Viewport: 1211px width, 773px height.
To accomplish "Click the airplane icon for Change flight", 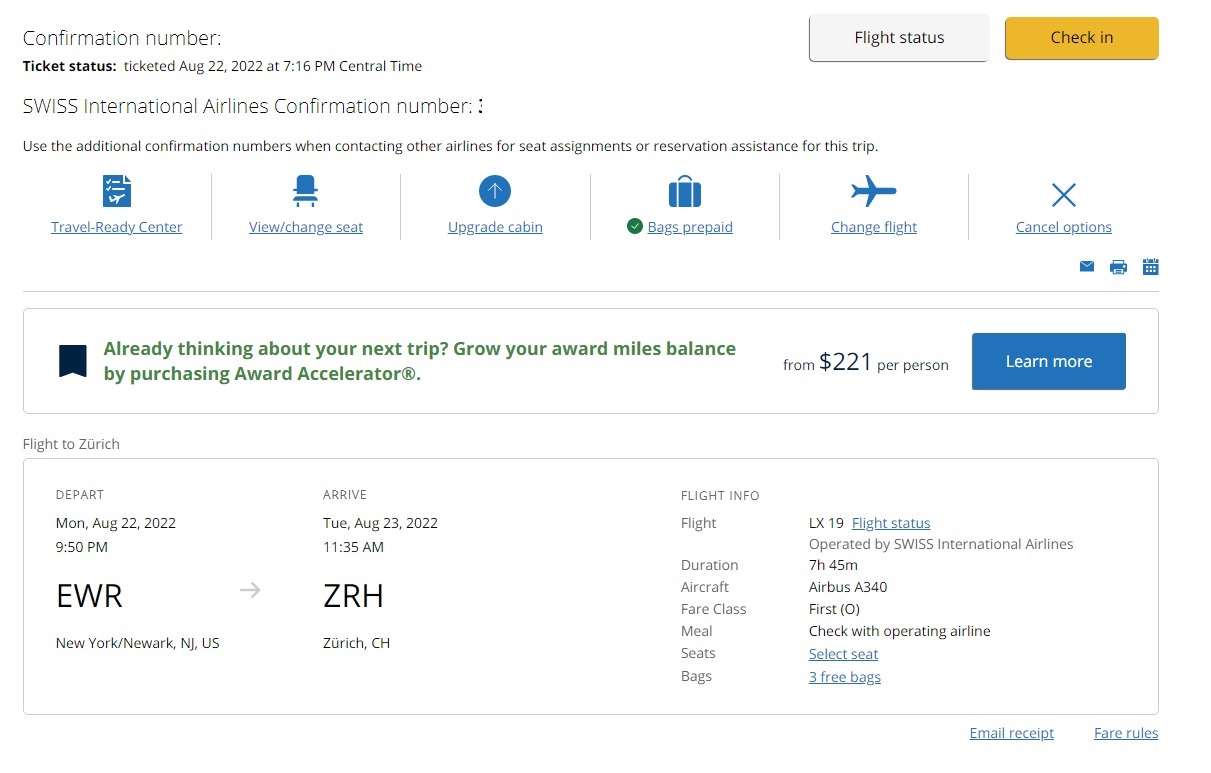I will [x=874, y=190].
